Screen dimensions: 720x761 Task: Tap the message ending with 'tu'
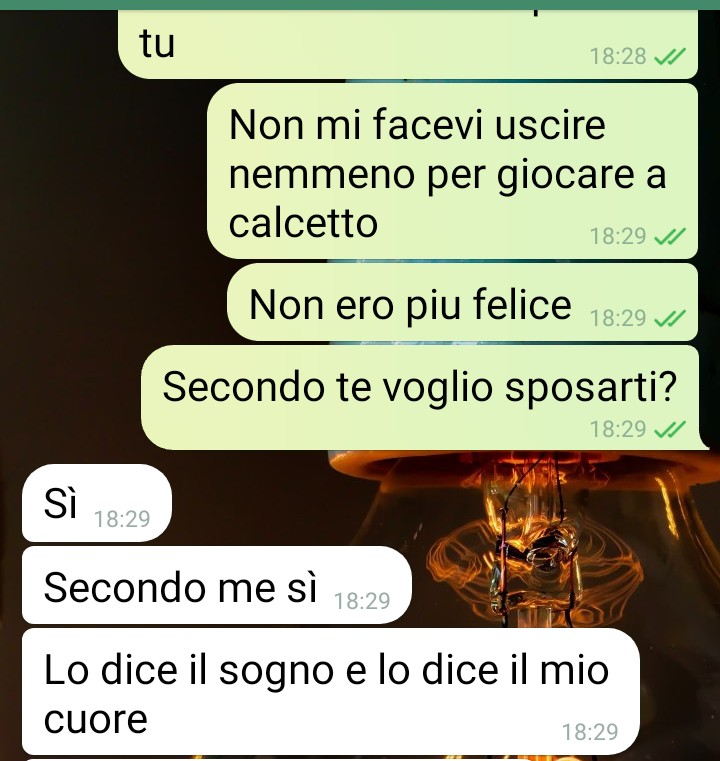coord(408,44)
